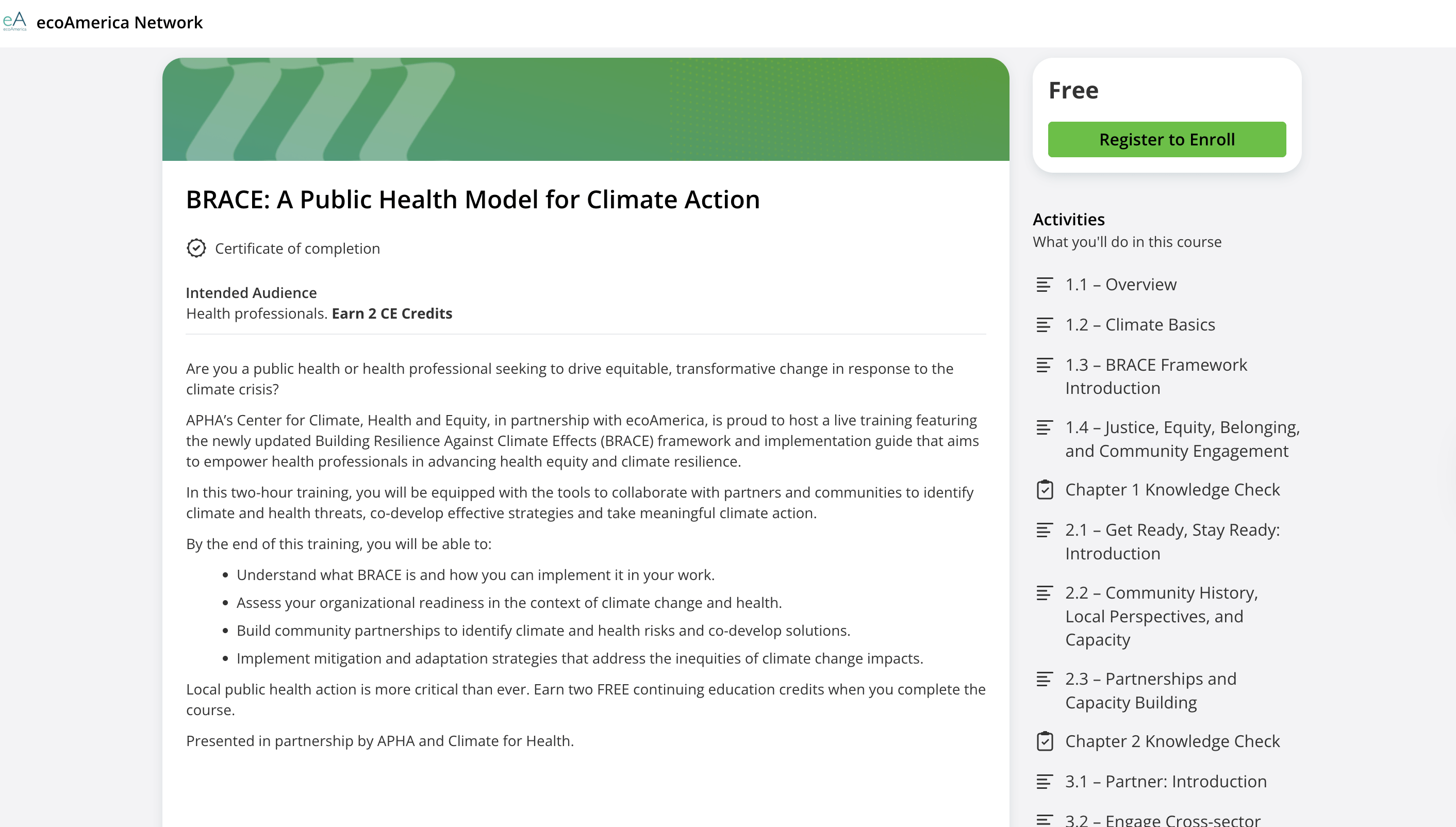
Task: Click the ecoAmerica logo icon
Action: coord(15,22)
